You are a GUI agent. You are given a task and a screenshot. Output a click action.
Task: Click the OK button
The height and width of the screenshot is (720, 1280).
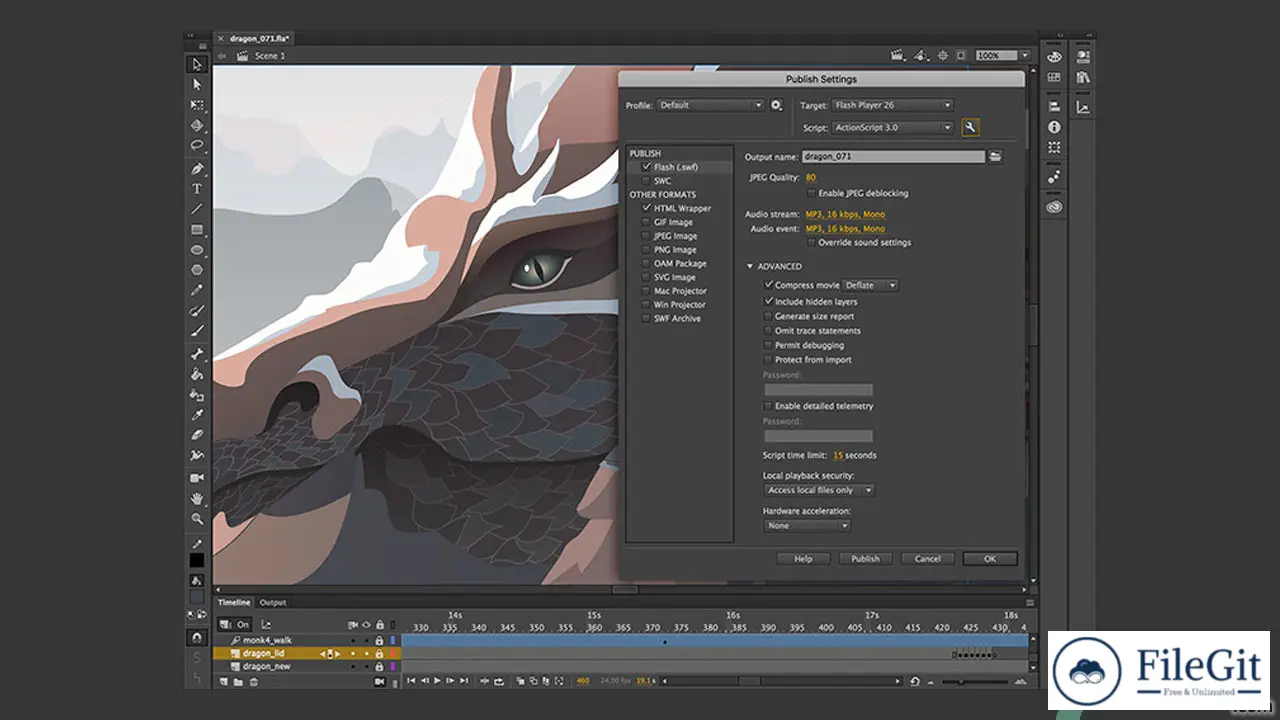point(990,559)
